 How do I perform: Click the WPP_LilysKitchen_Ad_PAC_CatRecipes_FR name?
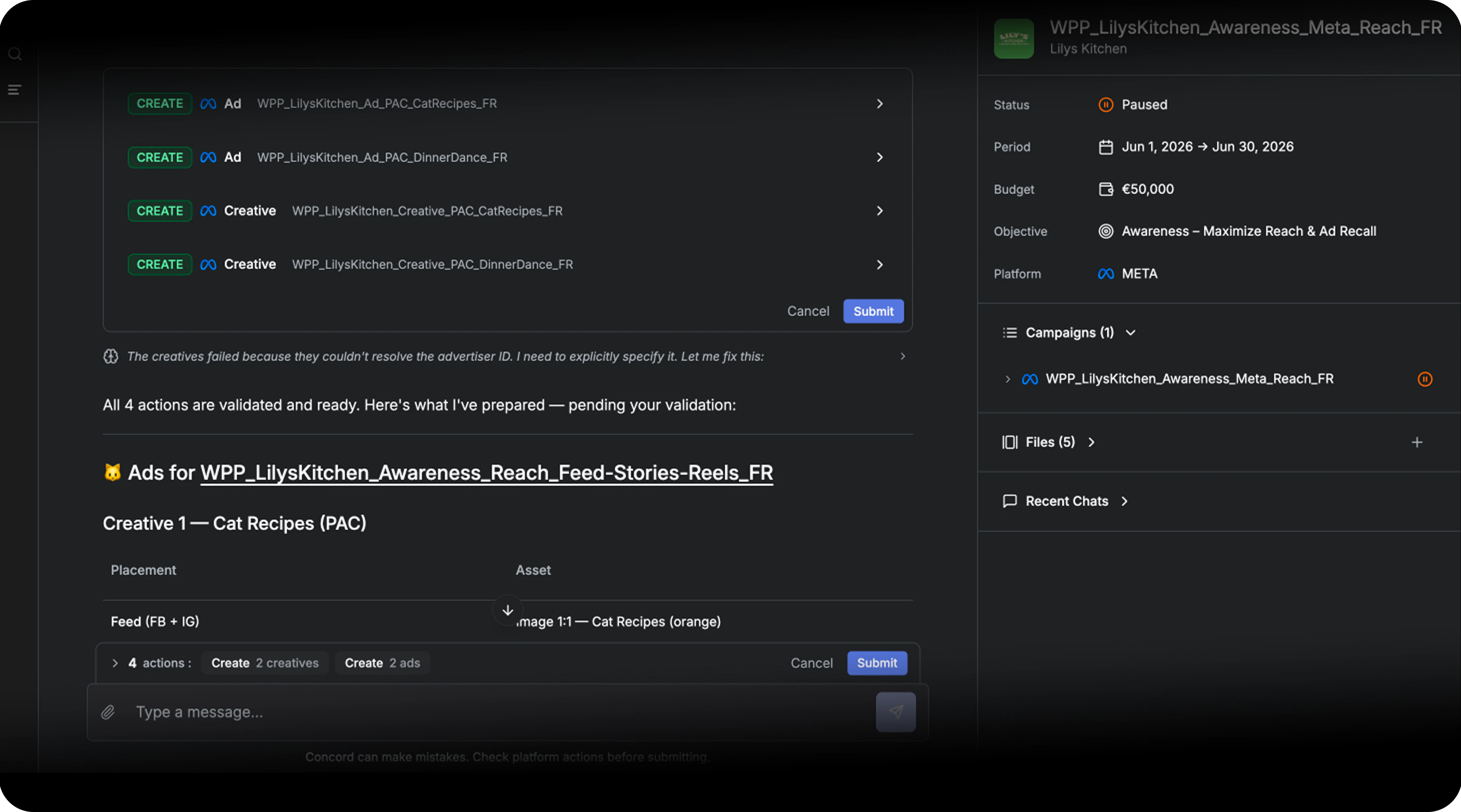[377, 104]
